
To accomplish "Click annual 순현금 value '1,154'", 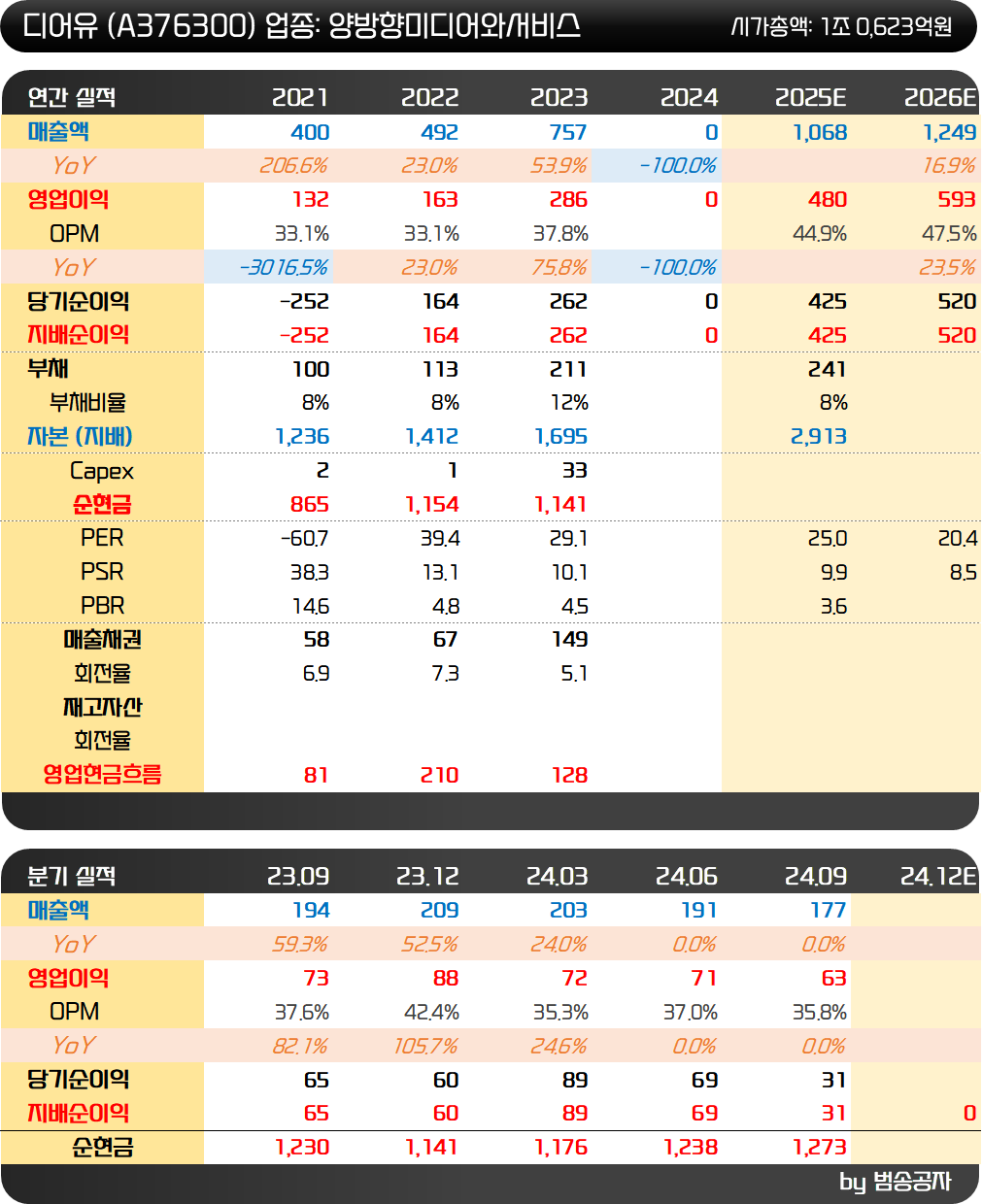I will [x=432, y=505].
